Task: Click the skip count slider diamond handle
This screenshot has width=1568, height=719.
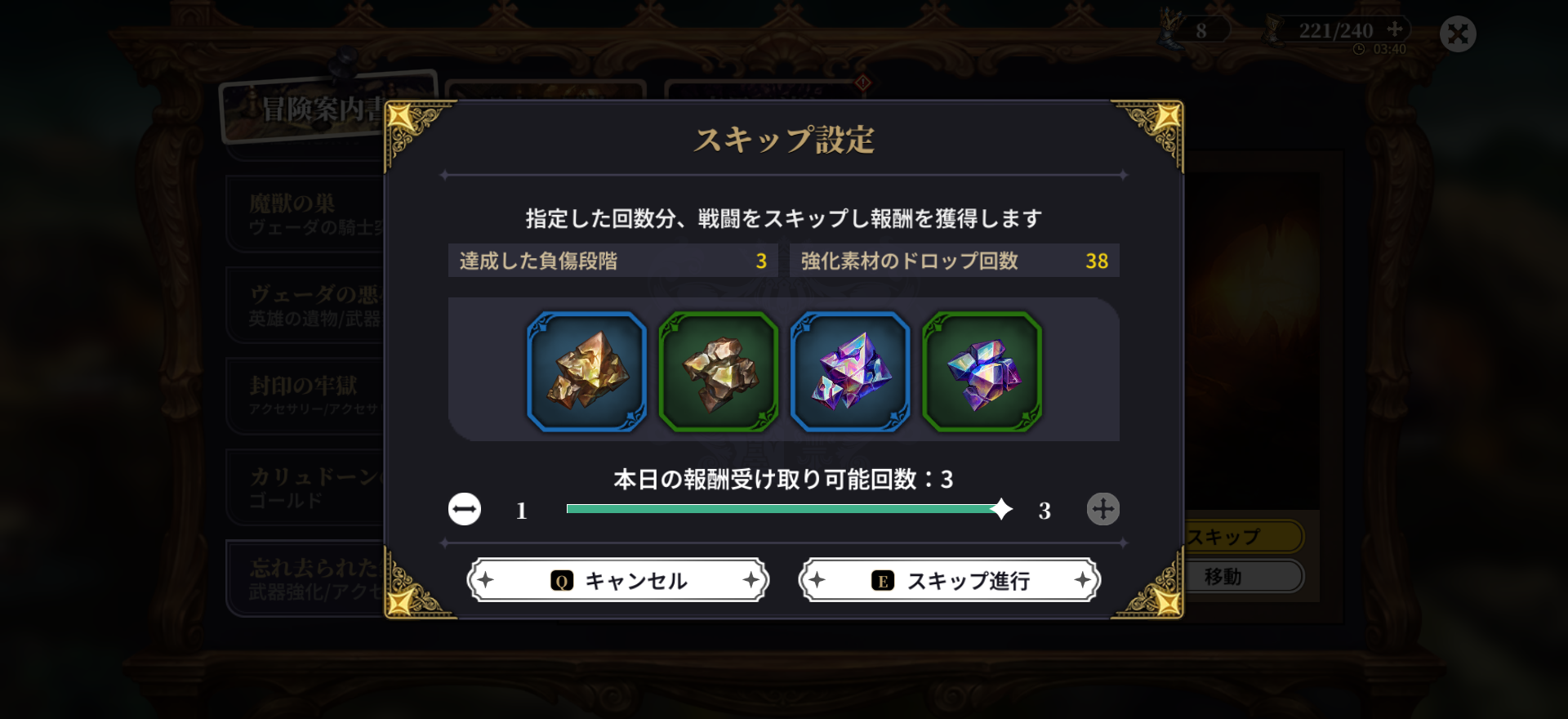Action: click(x=1000, y=509)
